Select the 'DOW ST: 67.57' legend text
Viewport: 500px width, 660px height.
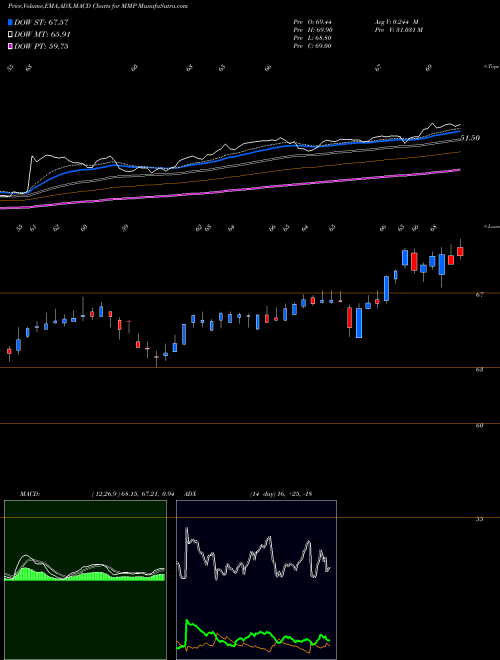click(41, 22)
